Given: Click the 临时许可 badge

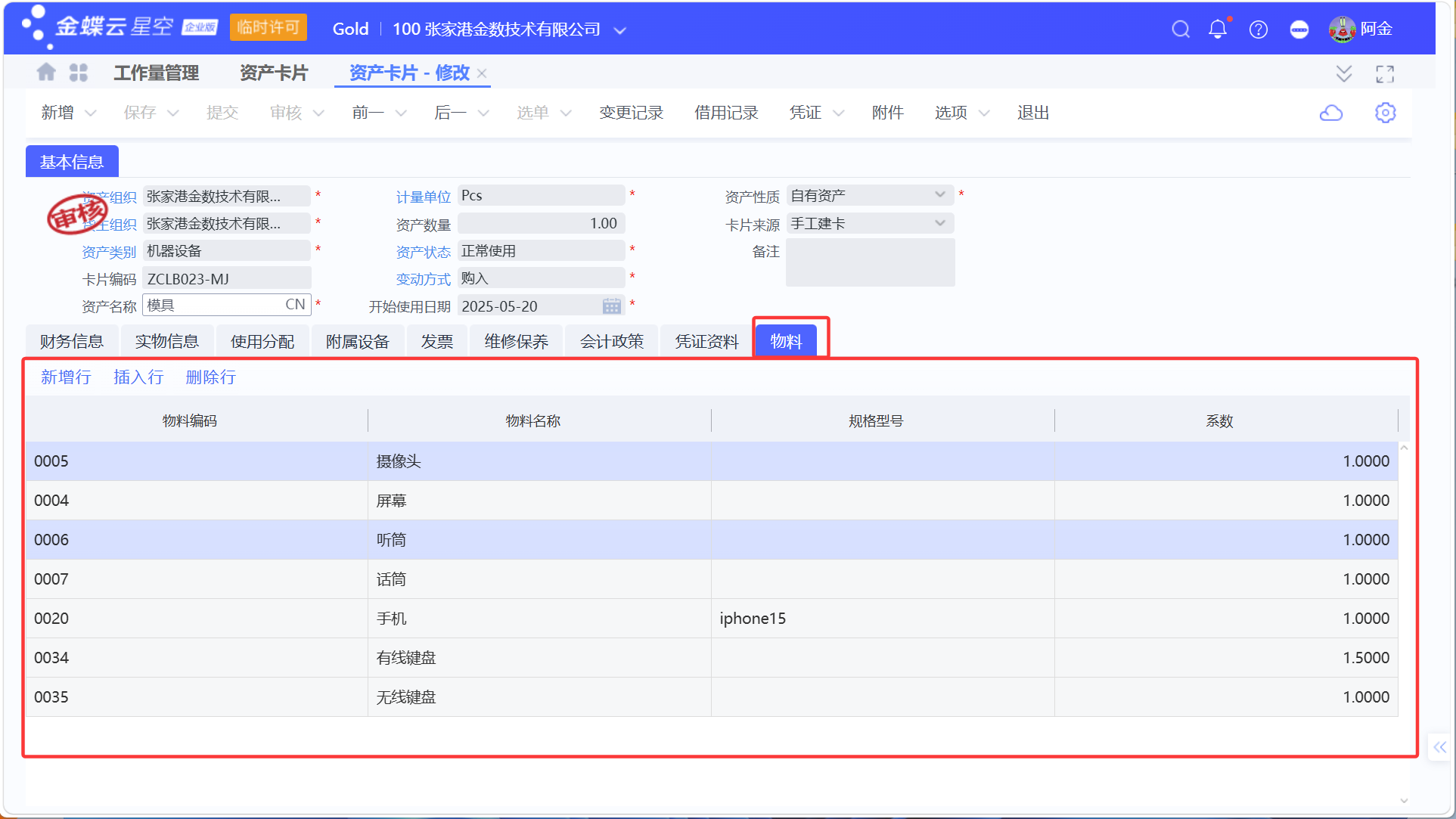Looking at the screenshot, I should 269,28.
